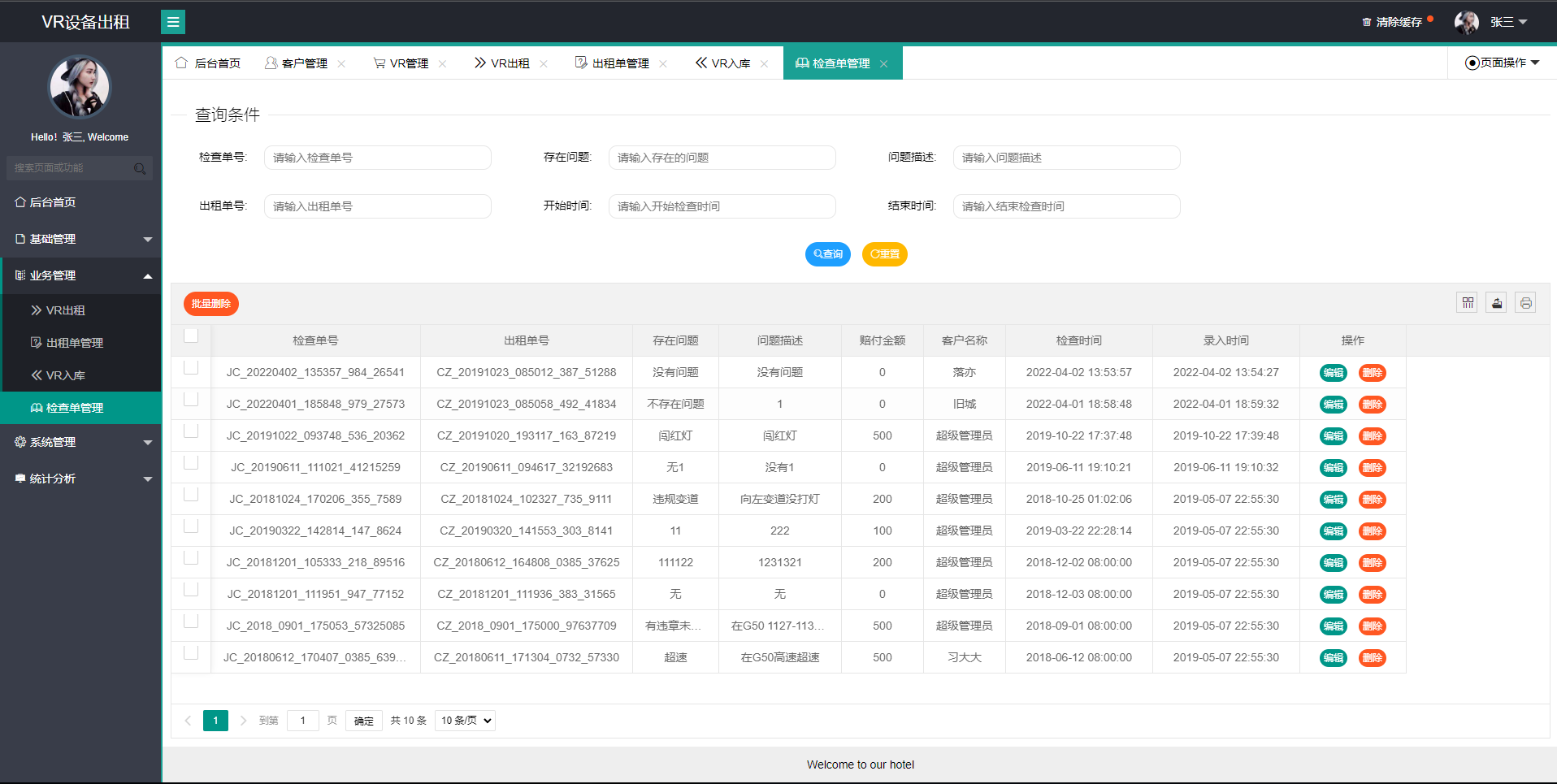Close the VR出租 tab
Image resolution: width=1557 pixels, height=784 pixels.
[x=544, y=63]
